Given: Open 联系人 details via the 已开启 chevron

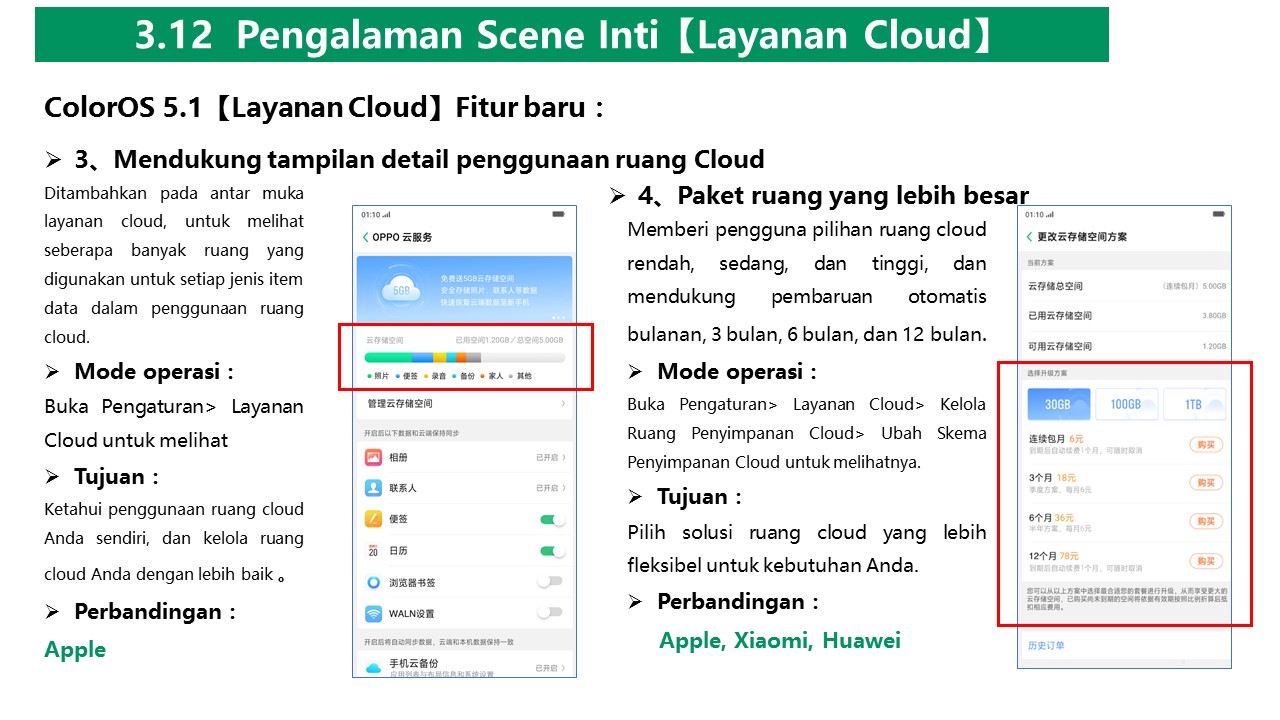Looking at the screenshot, I should (563, 488).
